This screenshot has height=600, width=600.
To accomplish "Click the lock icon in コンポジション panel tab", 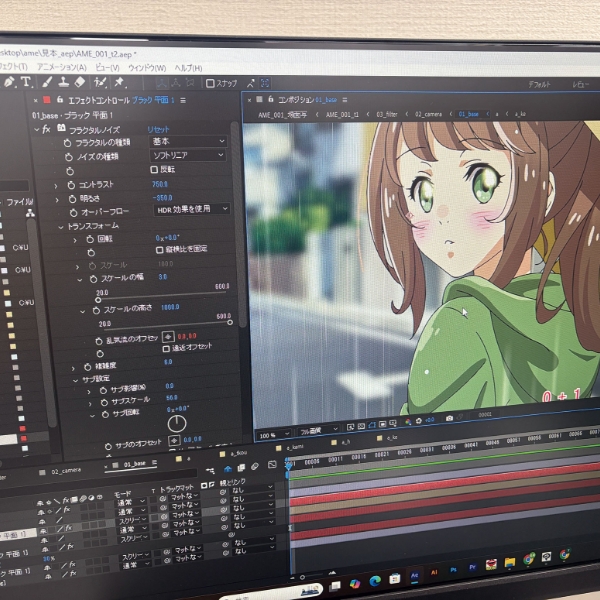I will pyautogui.click(x=271, y=99).
